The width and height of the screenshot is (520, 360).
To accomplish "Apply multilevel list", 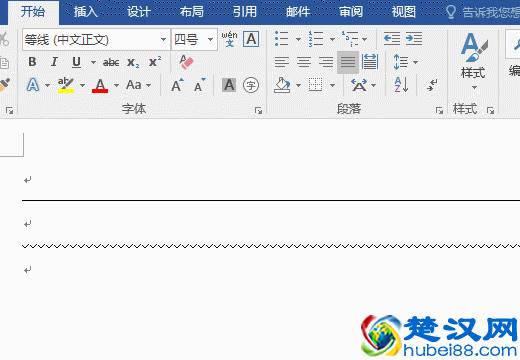I will tap(350, 39).
